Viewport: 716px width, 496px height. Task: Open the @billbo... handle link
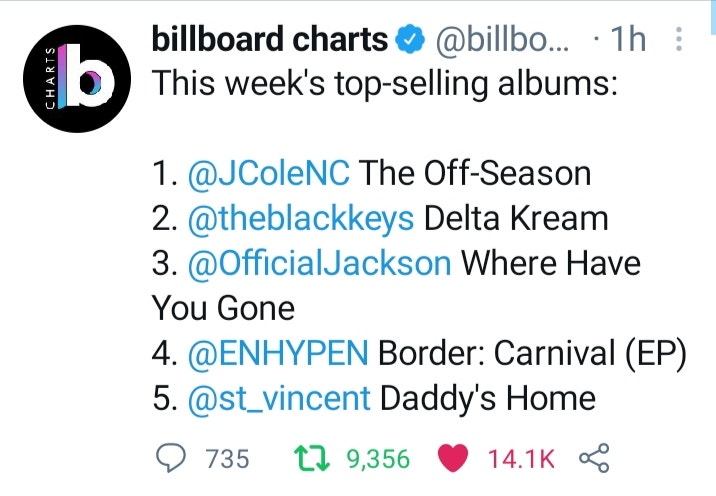coord(502,40)
